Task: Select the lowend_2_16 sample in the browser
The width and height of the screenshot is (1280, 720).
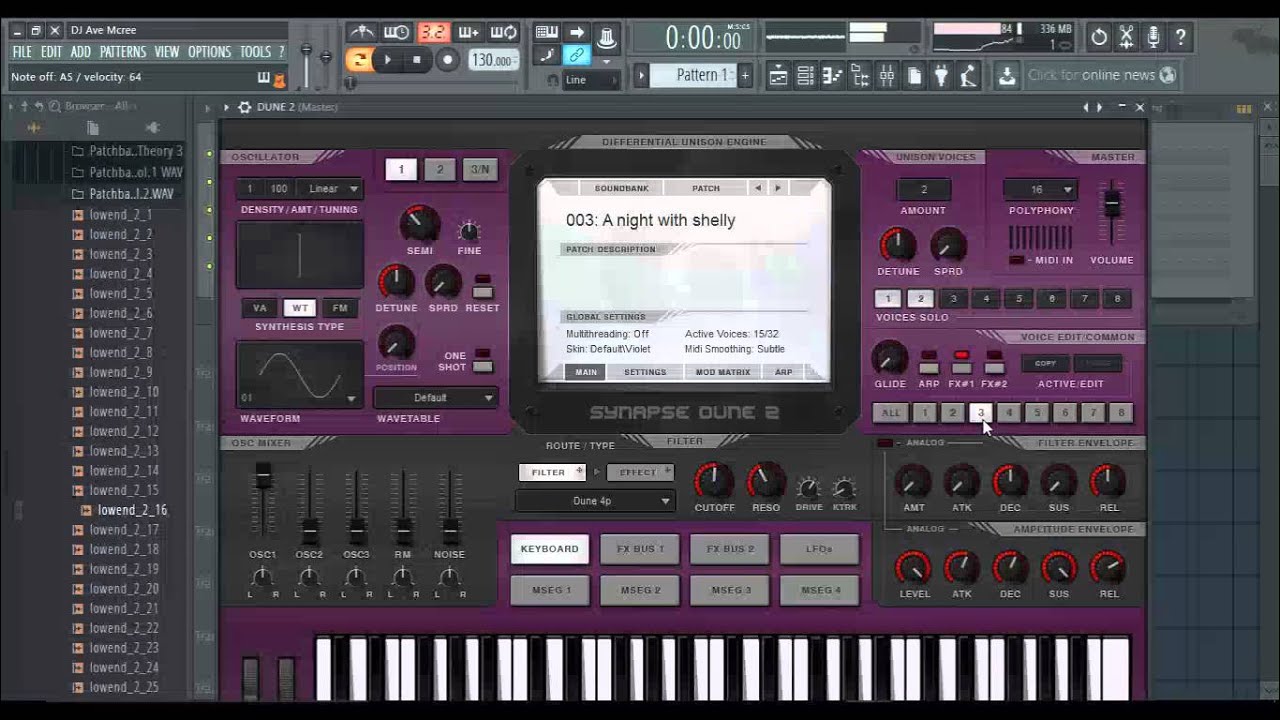Action: (130, 510)
